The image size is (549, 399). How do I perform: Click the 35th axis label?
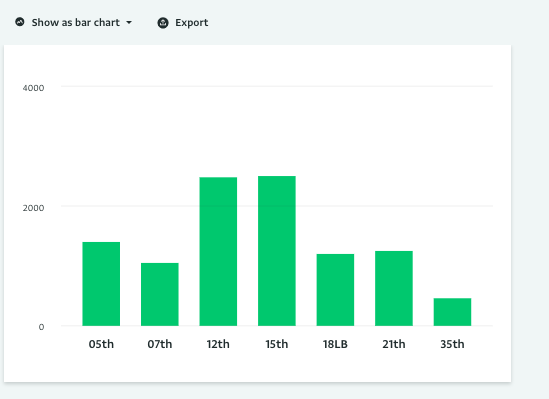point(452,344)
